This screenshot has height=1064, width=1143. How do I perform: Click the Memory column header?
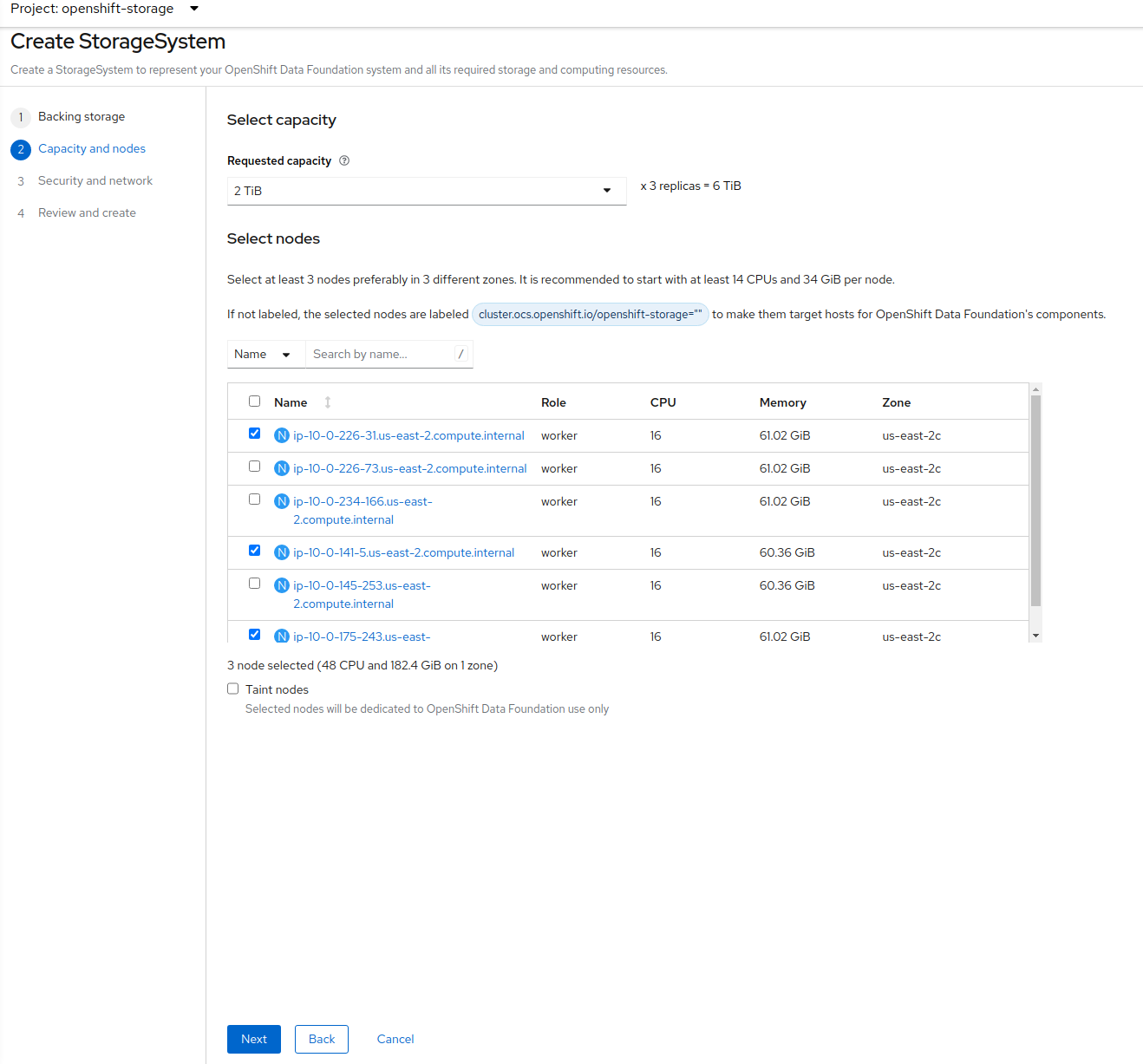point(782,402)
